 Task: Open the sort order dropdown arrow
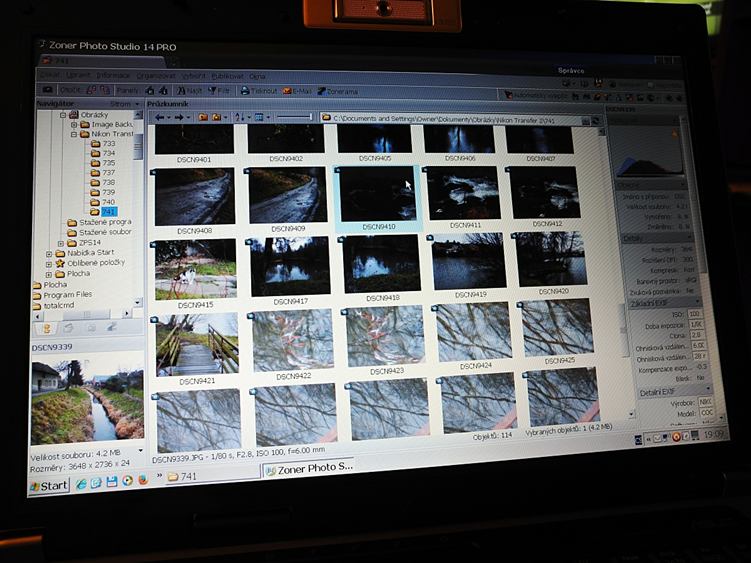249,117
